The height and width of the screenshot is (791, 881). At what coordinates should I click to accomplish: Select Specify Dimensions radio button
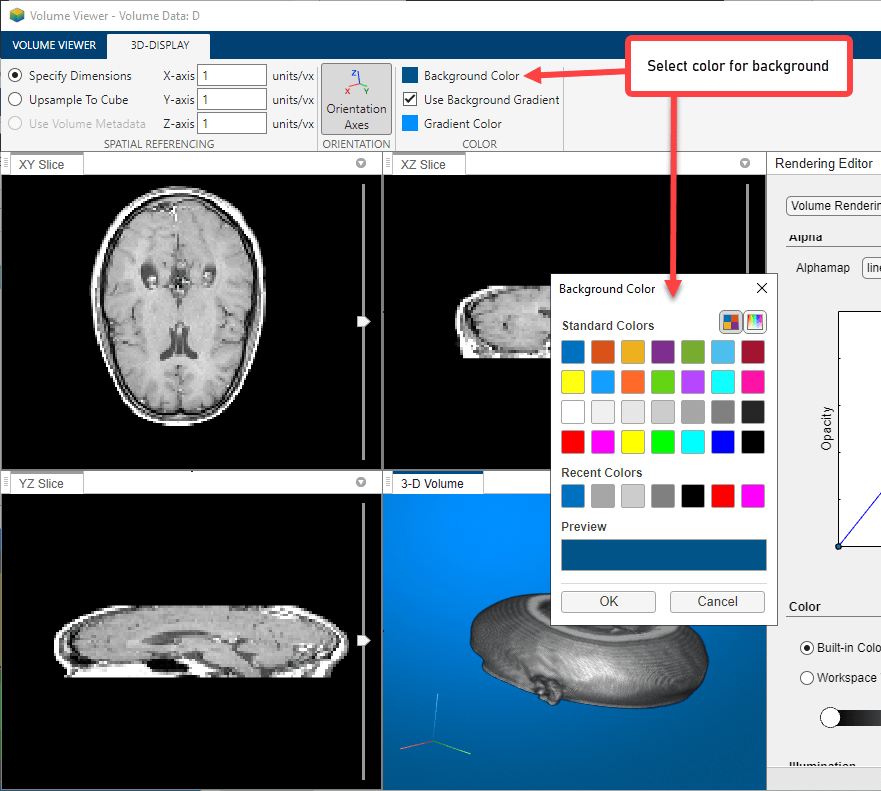click(15, 75)
